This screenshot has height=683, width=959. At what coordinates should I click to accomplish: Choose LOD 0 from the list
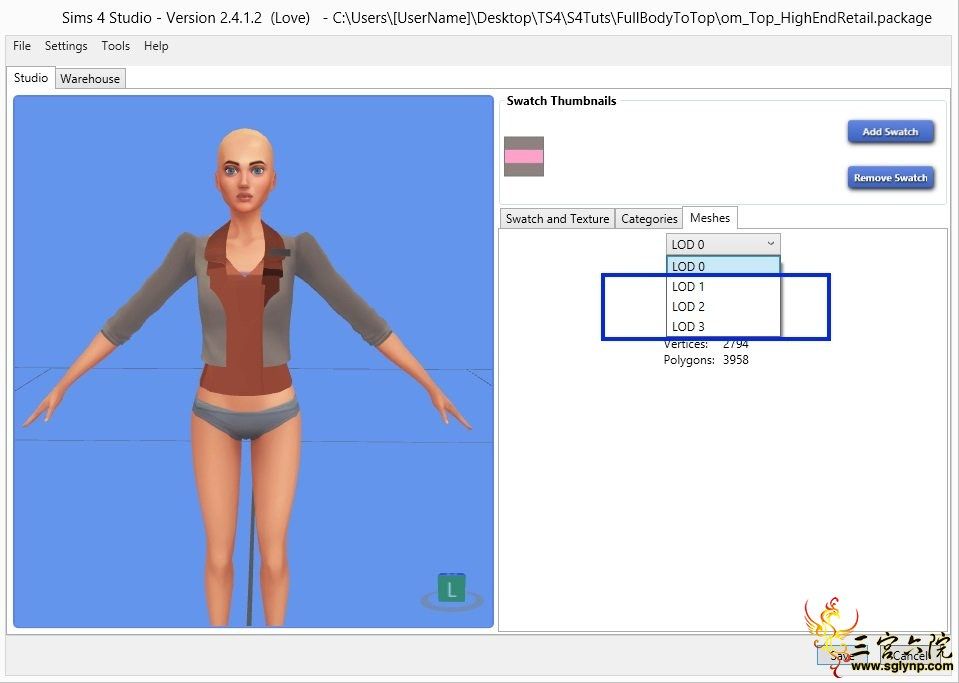pos(723,267)
